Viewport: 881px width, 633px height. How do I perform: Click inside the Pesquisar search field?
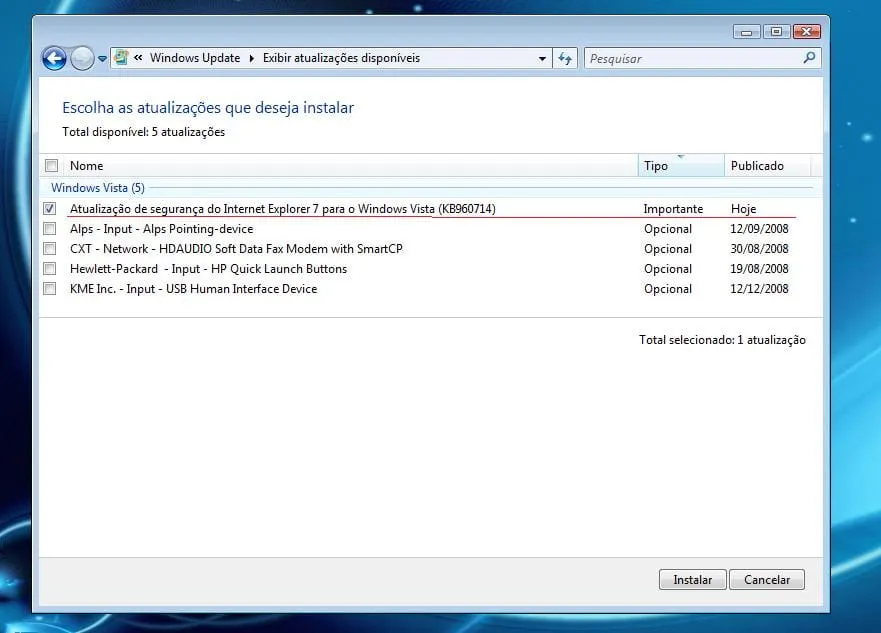pyautogui.click(x=690, y=58)
